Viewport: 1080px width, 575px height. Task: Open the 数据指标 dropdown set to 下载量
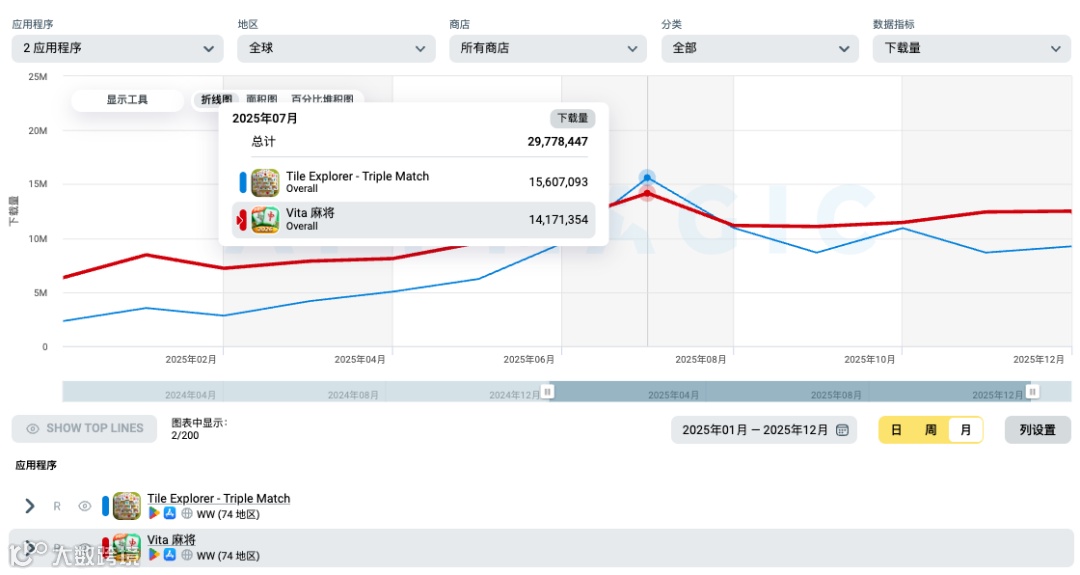pyautogui.click(x=972, y=48)
